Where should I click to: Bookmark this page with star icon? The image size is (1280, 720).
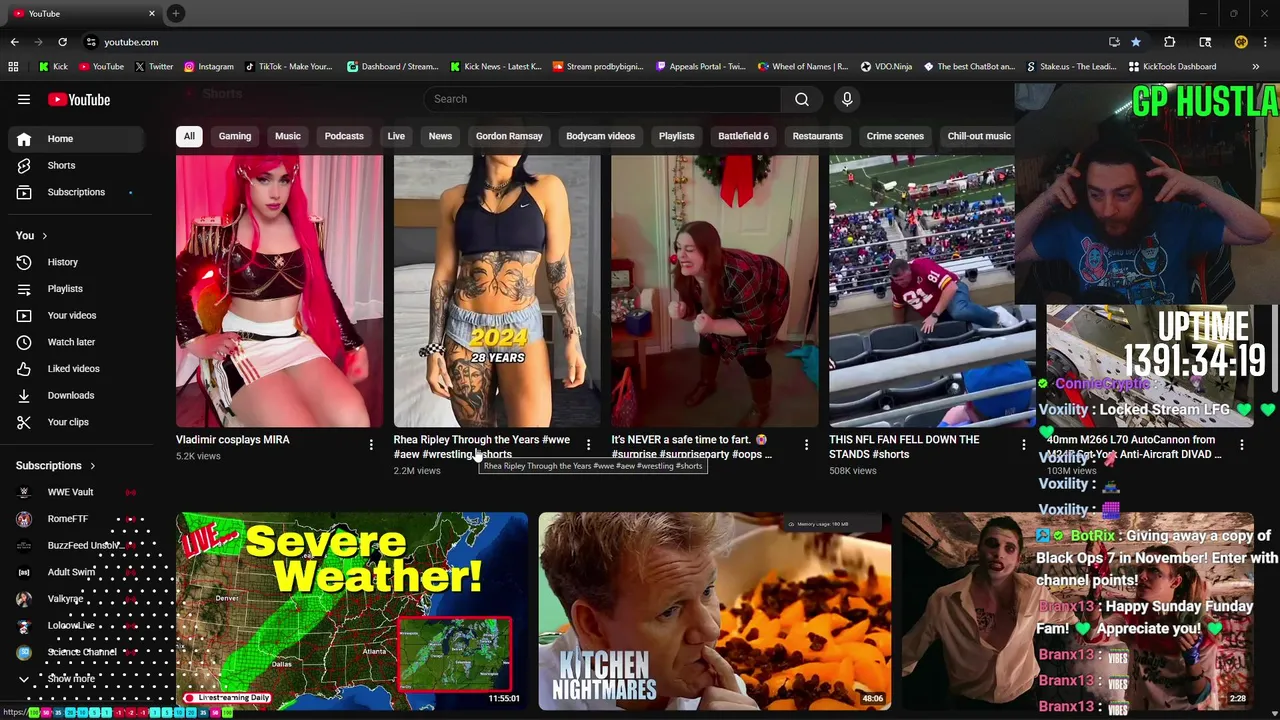pos(1136,42)
